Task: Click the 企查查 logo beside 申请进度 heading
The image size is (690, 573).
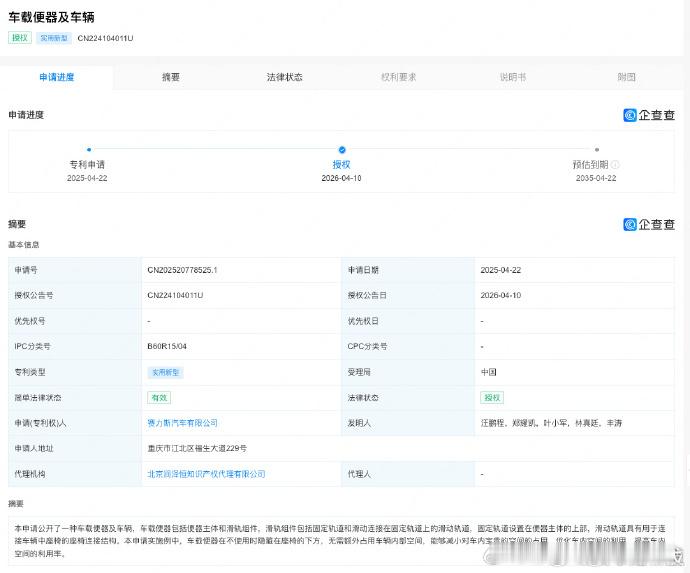Action: pos(649,115)
